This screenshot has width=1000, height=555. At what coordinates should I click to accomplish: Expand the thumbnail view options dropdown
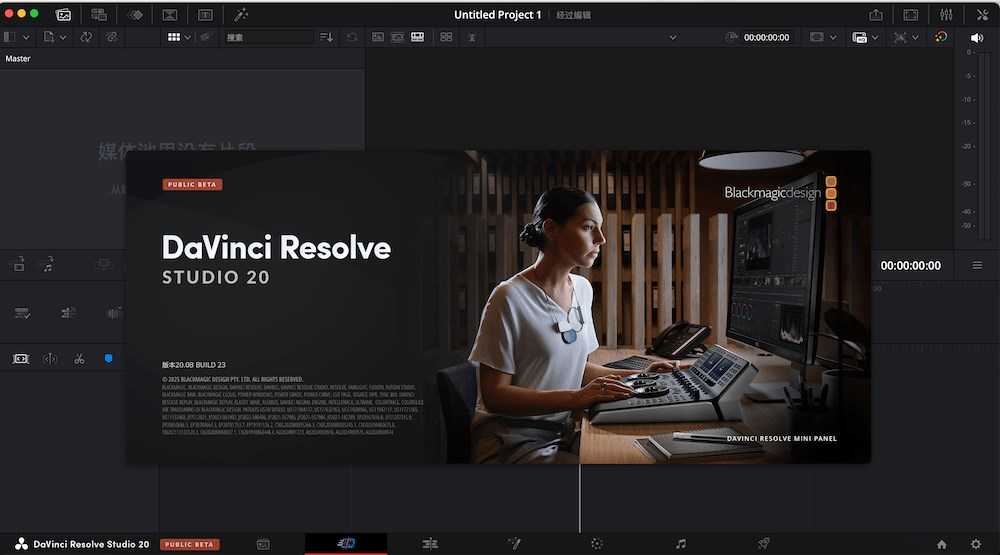point(188,37)
